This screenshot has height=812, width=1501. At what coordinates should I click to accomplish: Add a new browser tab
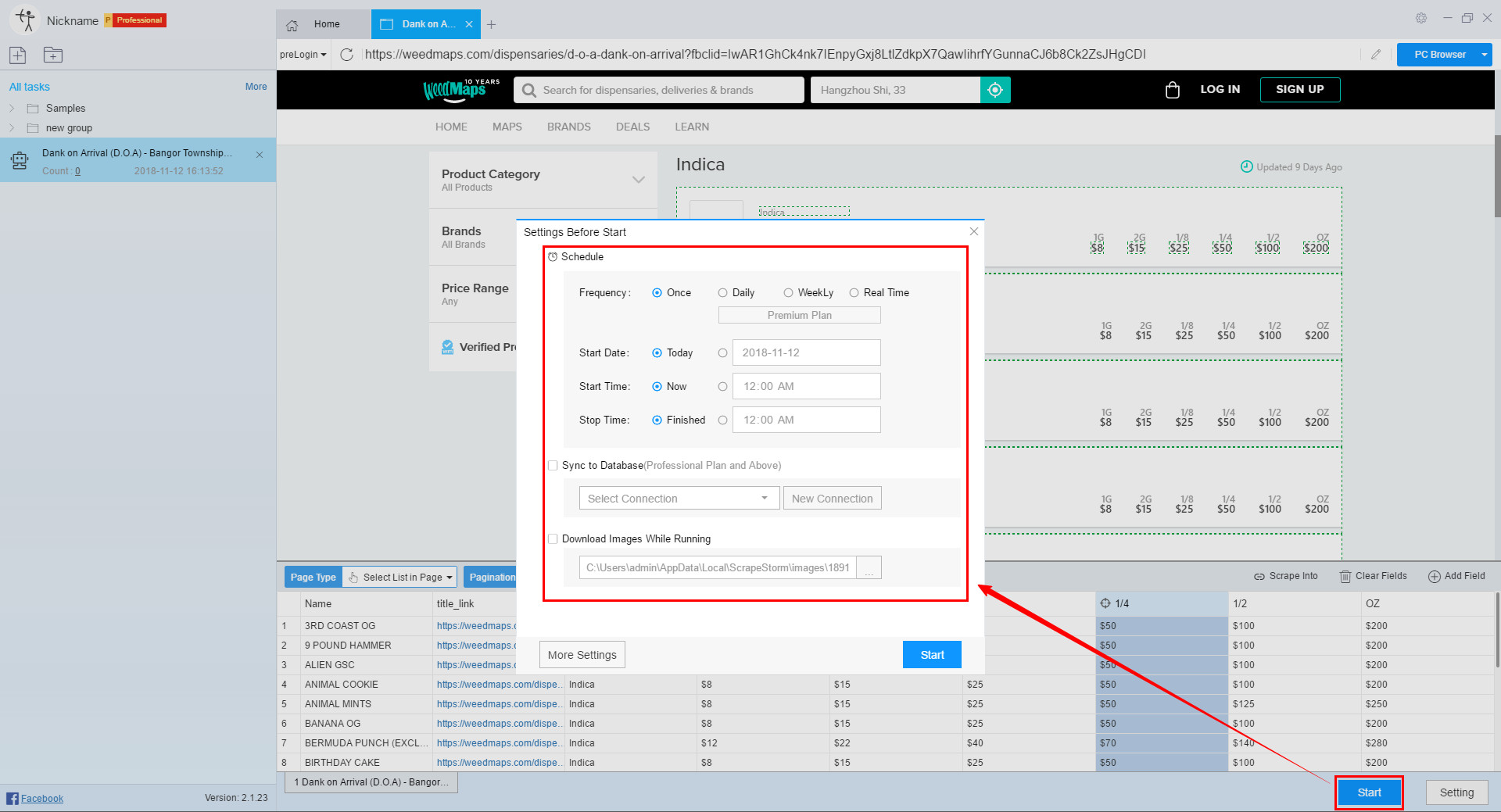491,25
